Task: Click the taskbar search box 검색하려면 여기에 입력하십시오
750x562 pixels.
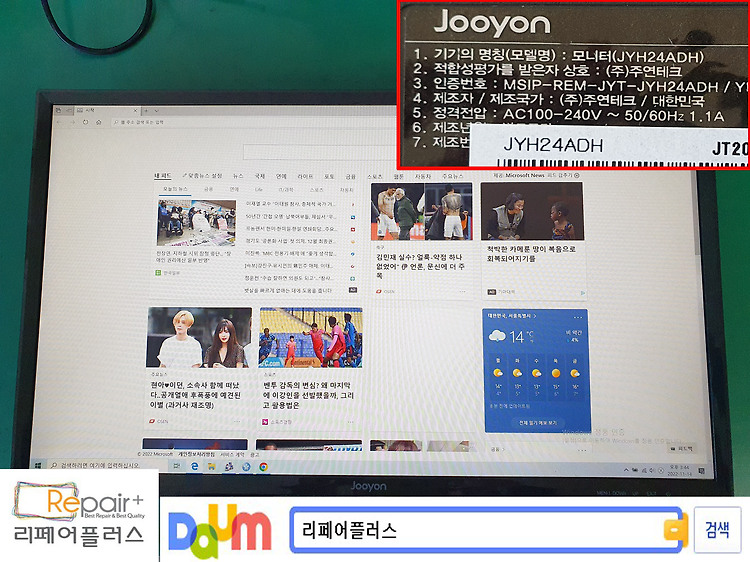Action: click(105, 465)
